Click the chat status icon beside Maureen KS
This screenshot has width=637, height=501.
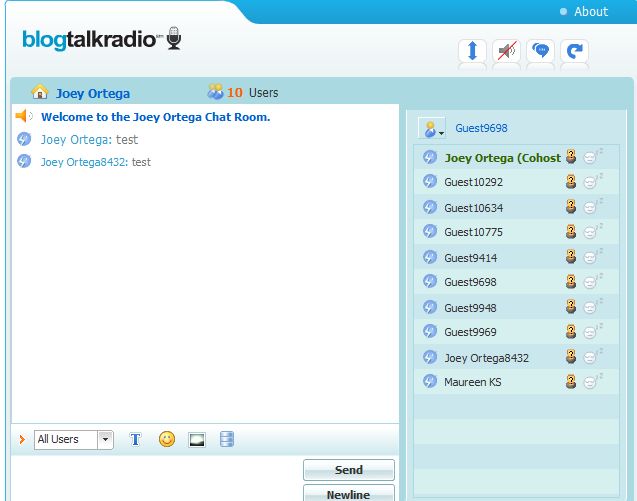[429, 381]
